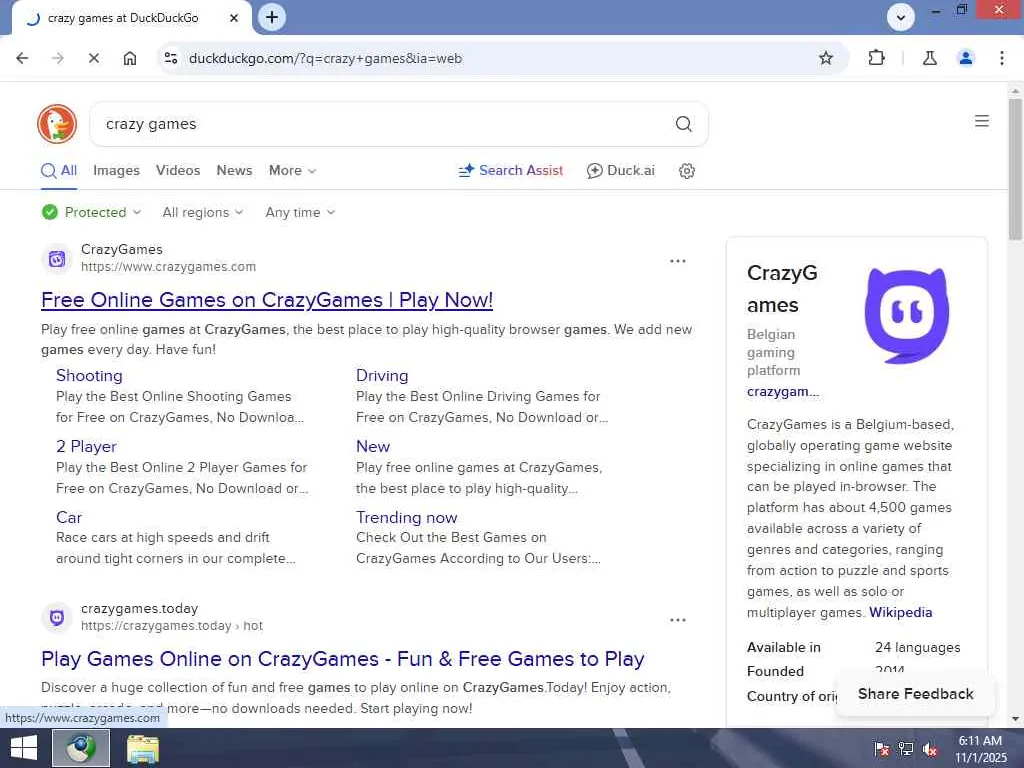Open the Trending now sublink

pos(406,517)
